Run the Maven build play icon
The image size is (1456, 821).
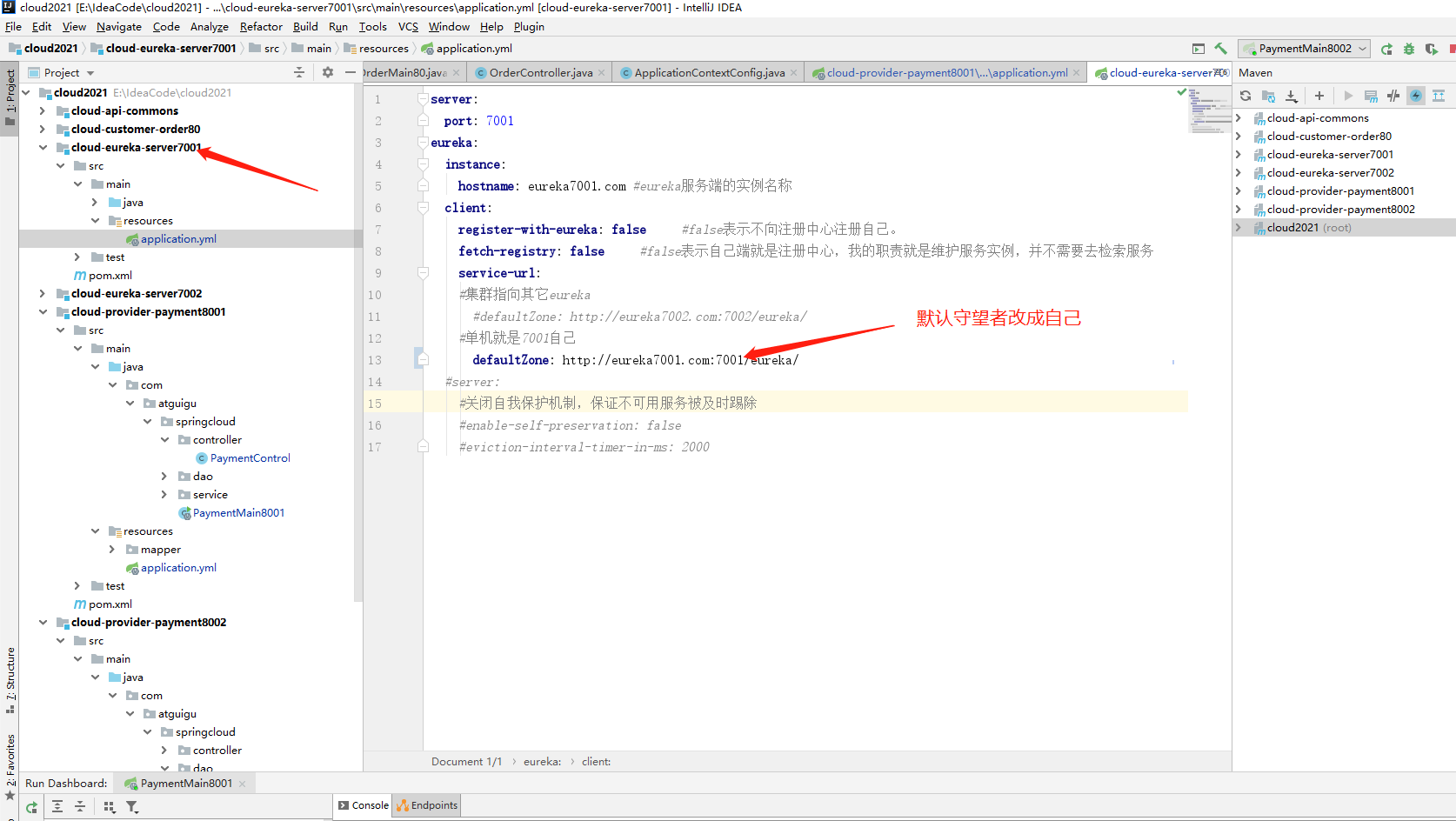1348,96
